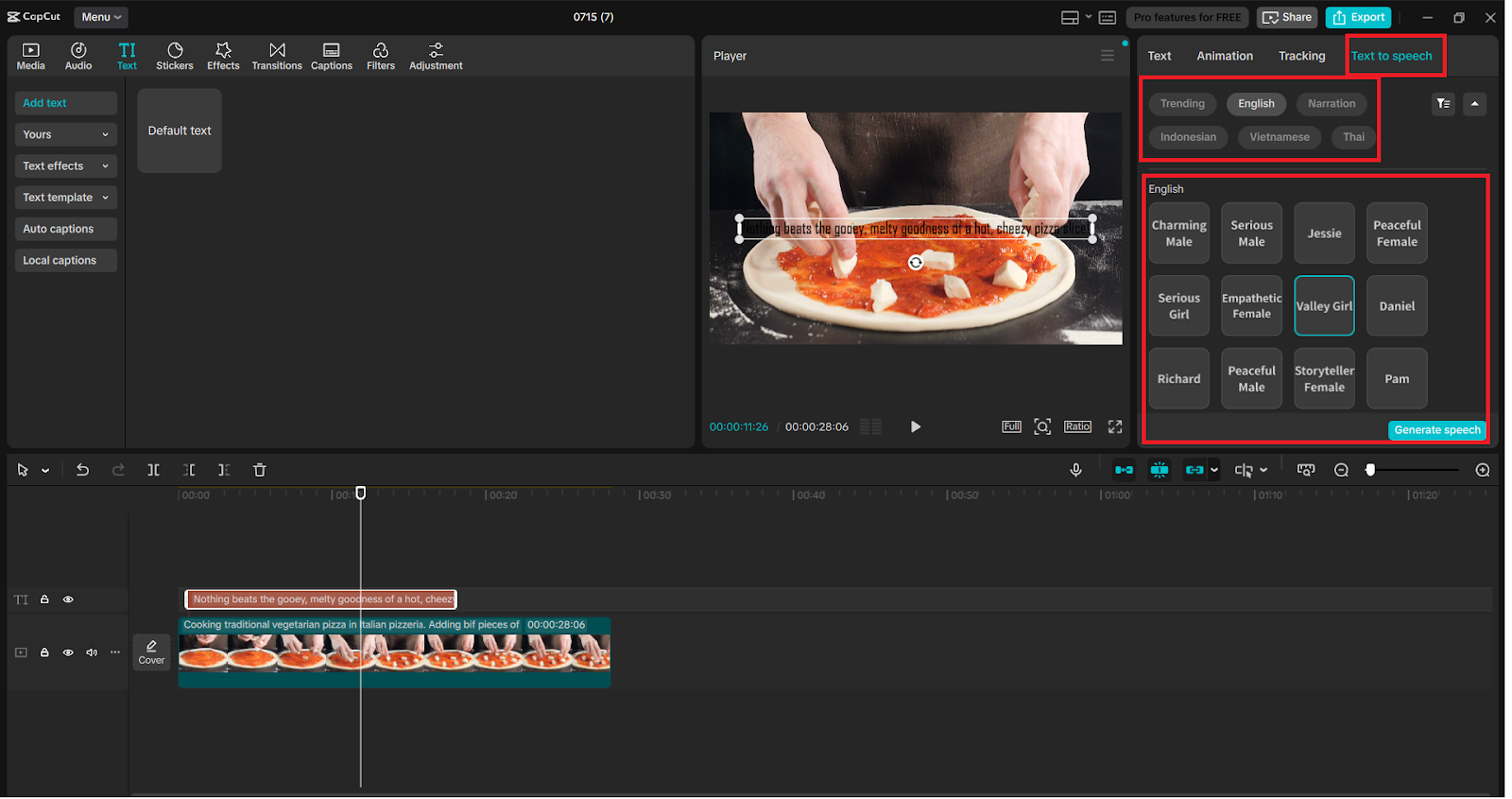Lock the video track
1512x799 pixels.
point(44,652)
